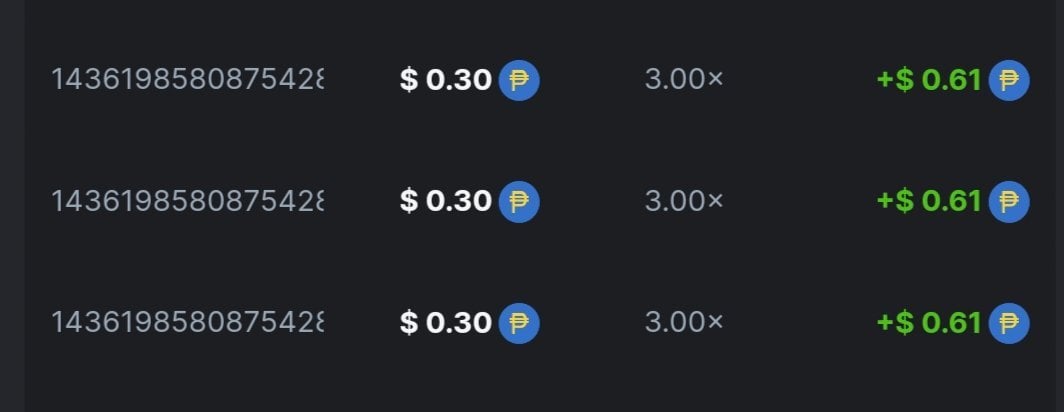Select the $ 0.30 bet amount in bottom row
Viewport: 1064px width, 412px height.
[446, 323]
